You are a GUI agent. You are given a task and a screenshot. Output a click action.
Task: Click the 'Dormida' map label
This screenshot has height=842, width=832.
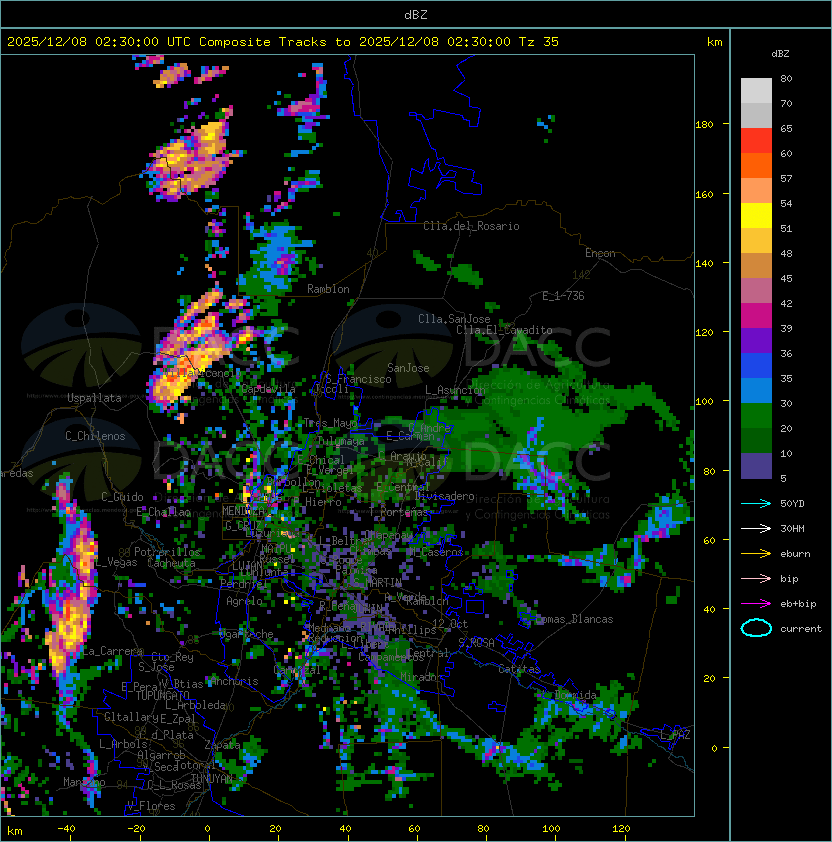click(575, 695)
